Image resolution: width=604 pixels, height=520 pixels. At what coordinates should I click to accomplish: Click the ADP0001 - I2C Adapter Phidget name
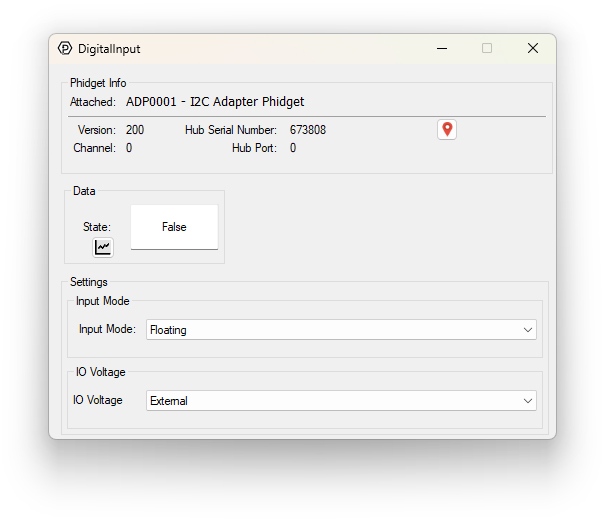[215, 102]
